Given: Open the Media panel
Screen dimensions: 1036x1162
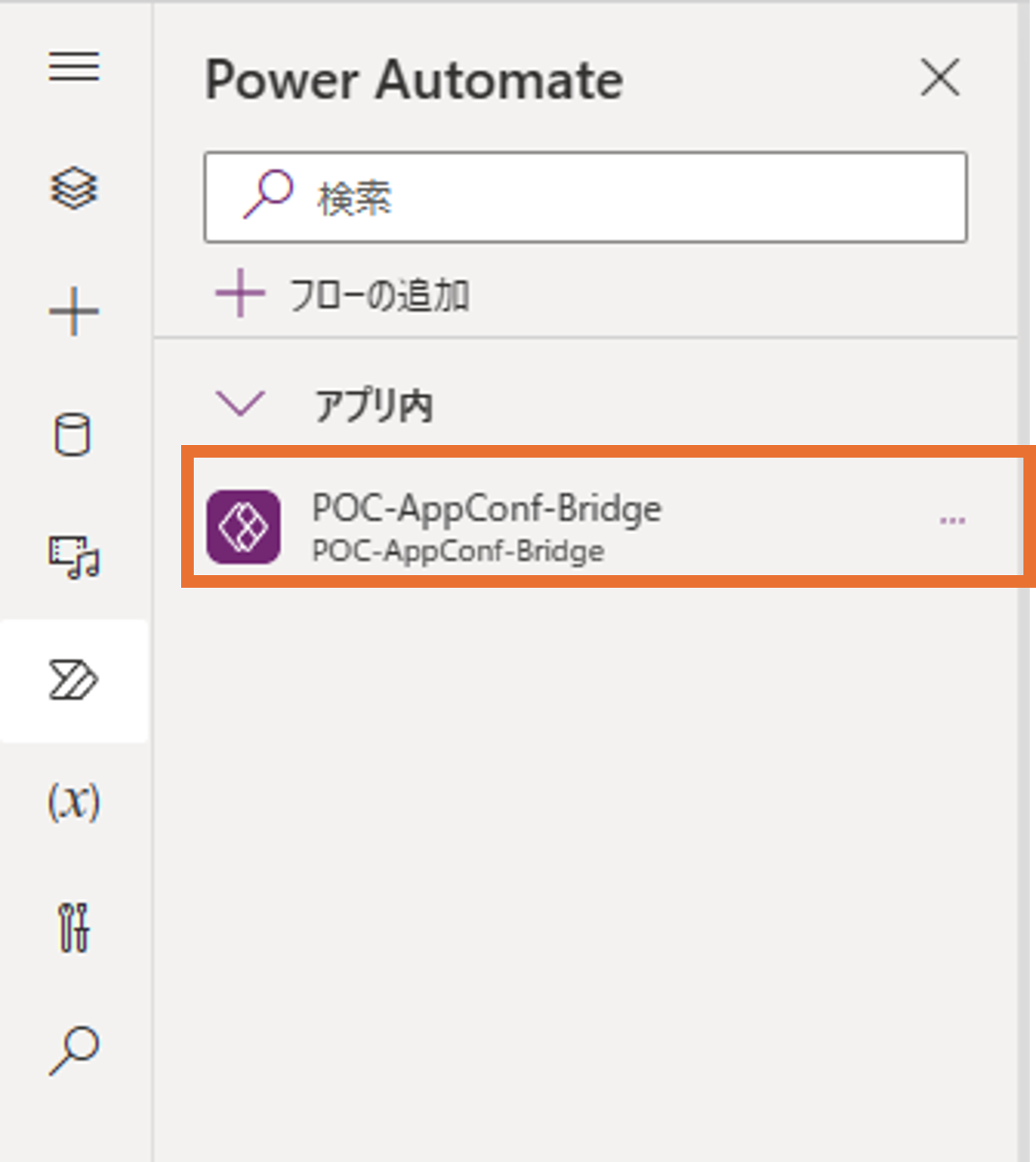Looking at the screenshot, I should click(75, 559).
